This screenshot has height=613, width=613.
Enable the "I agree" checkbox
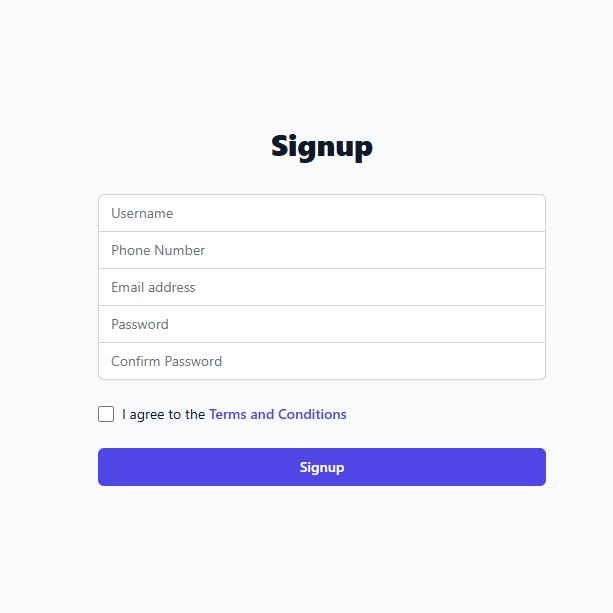(x=106, y=414)
